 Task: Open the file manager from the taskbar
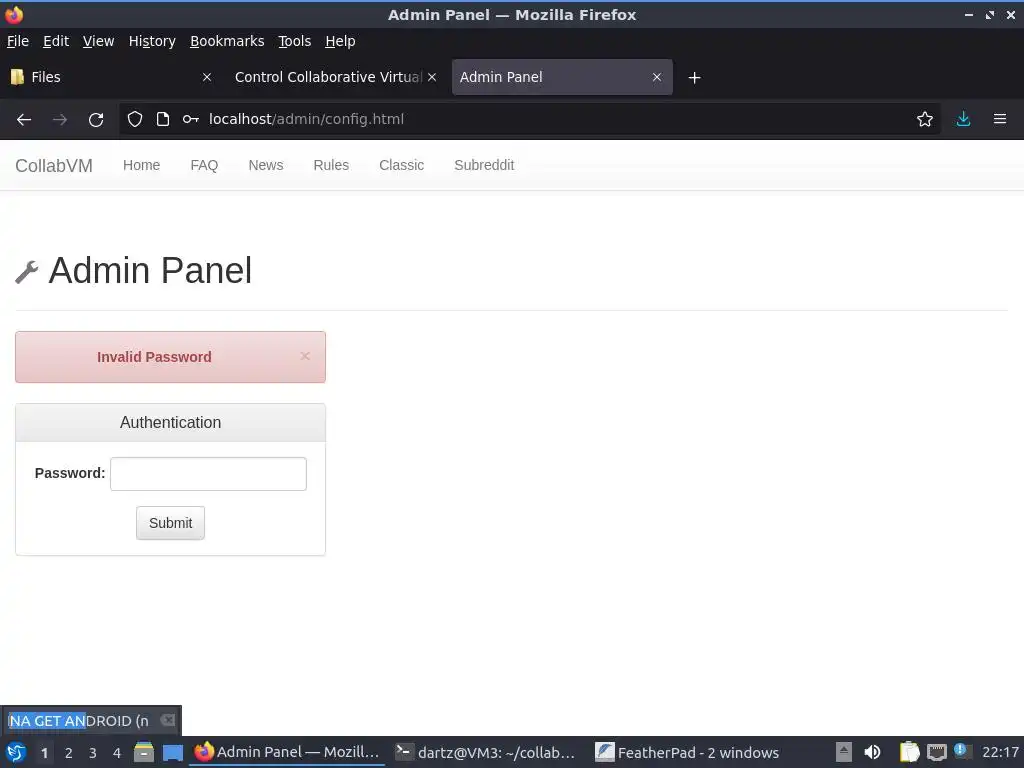(x=144, y=752)
